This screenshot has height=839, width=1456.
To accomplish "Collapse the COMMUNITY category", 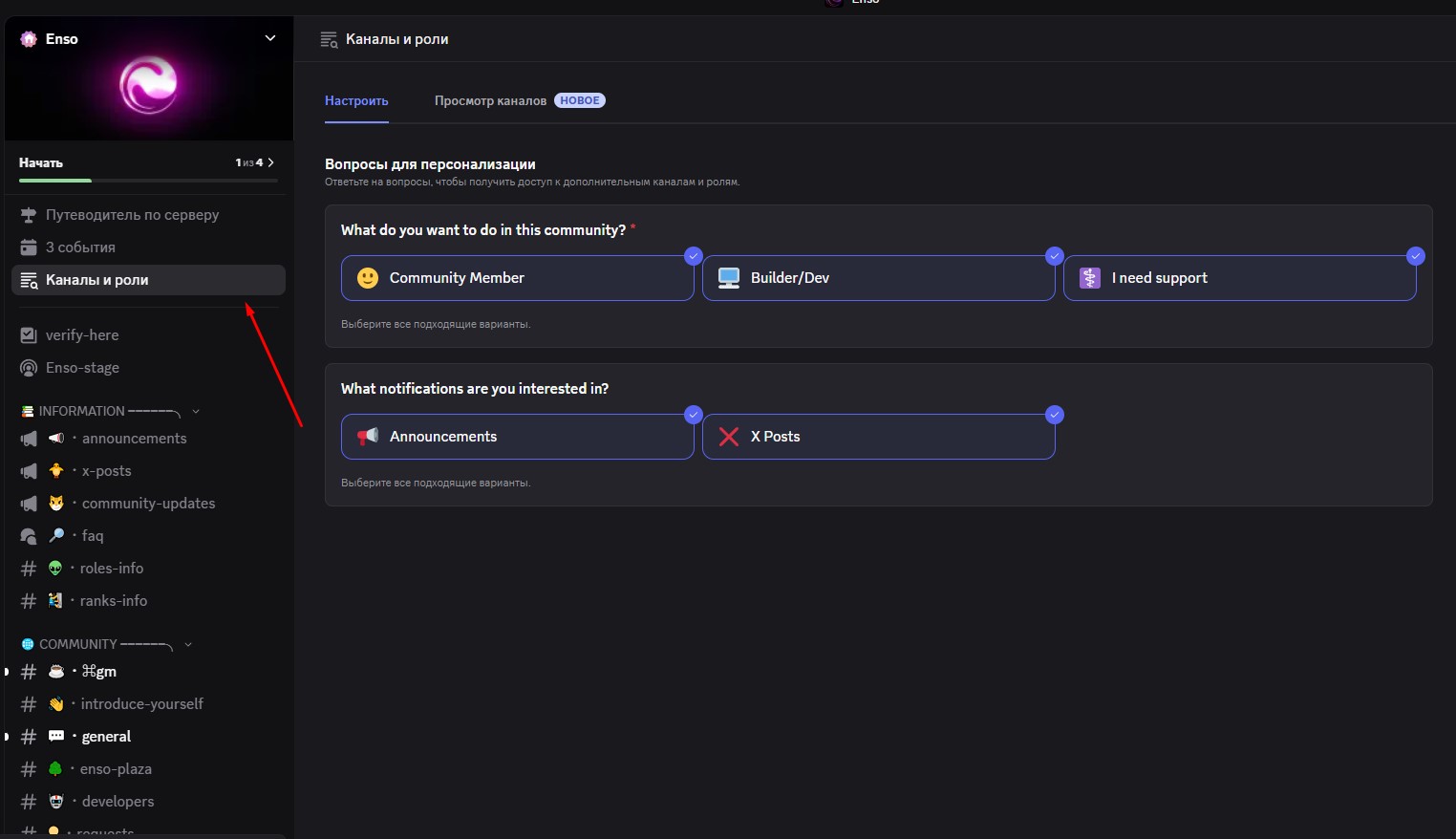I will (x=188, y=644).
